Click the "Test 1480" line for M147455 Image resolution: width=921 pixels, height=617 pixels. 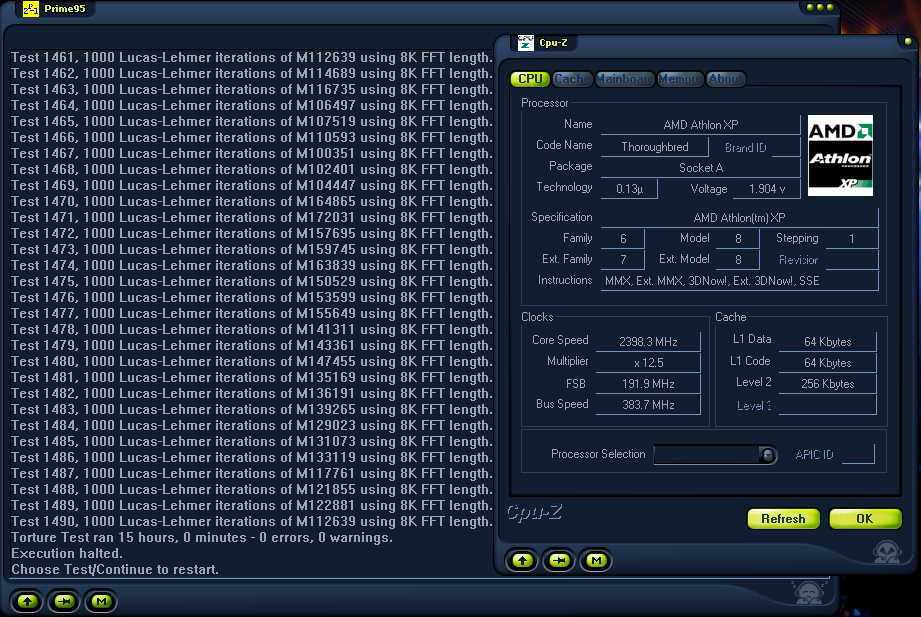coord(251,361)
